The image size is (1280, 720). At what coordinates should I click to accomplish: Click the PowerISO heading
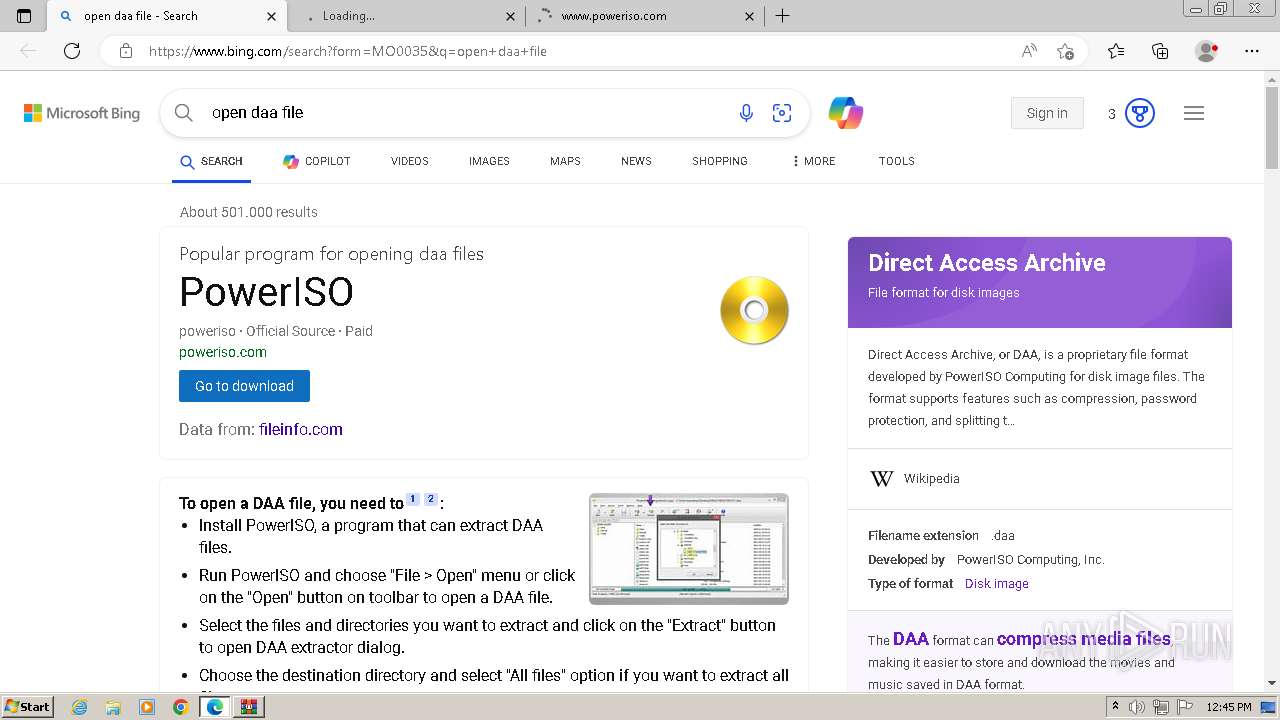266,292
